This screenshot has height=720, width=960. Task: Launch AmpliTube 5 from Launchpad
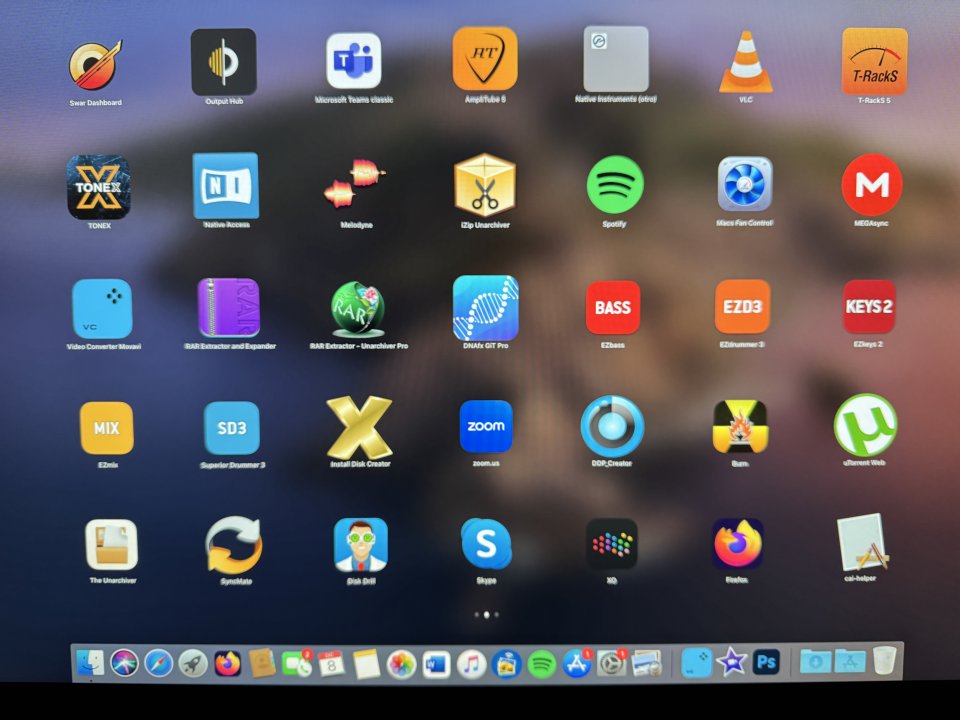[485, 59]
